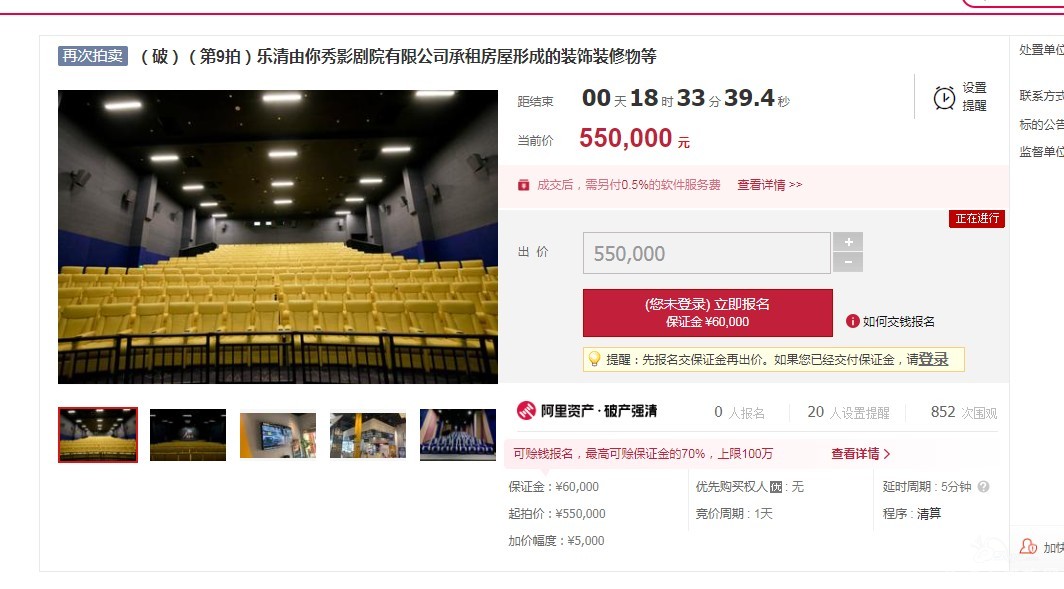Select the second theater thumbnail
This screenshot has width=1064, height=589.
(188, 435)
